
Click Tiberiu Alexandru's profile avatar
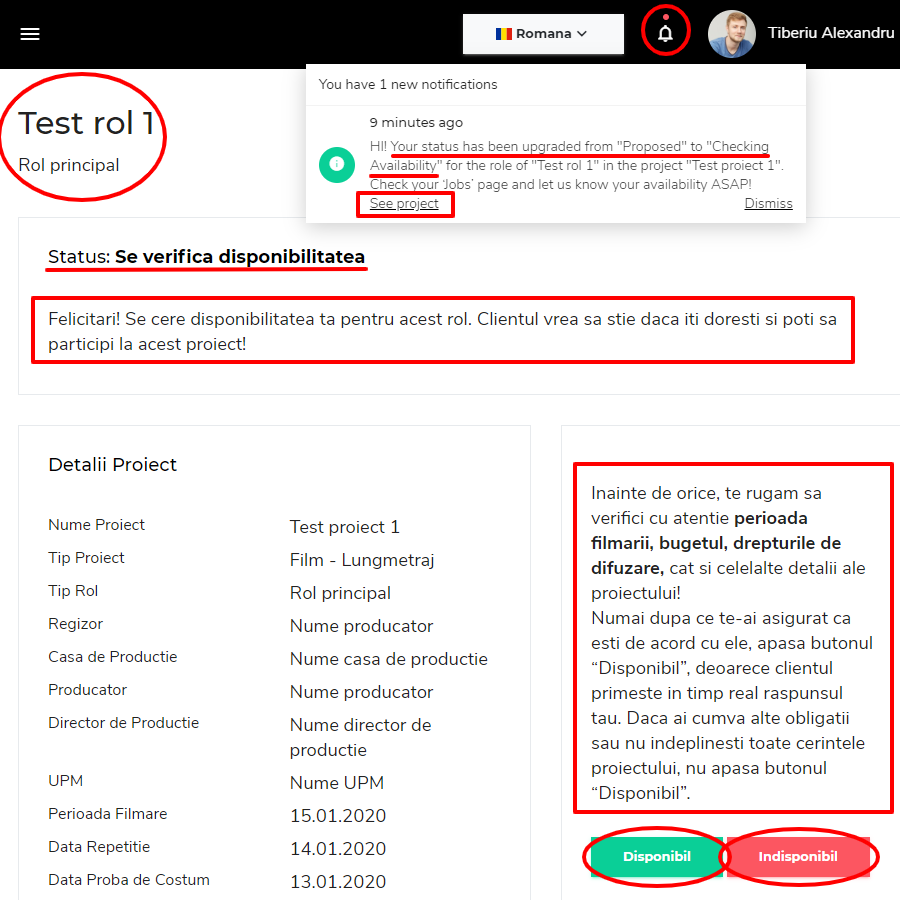(x=731, y=34)
